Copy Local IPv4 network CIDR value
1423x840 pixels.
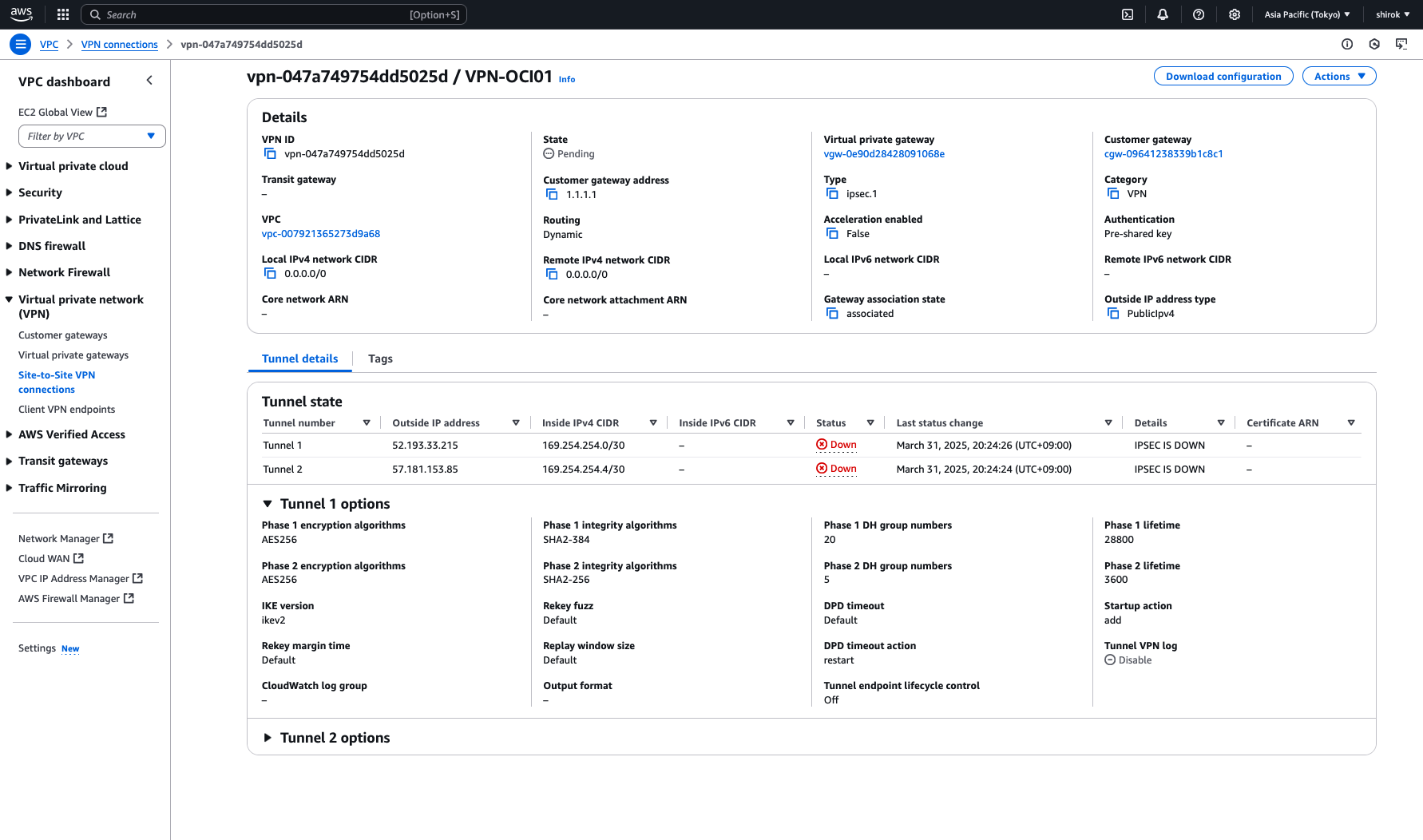click(x=271, y=274)
